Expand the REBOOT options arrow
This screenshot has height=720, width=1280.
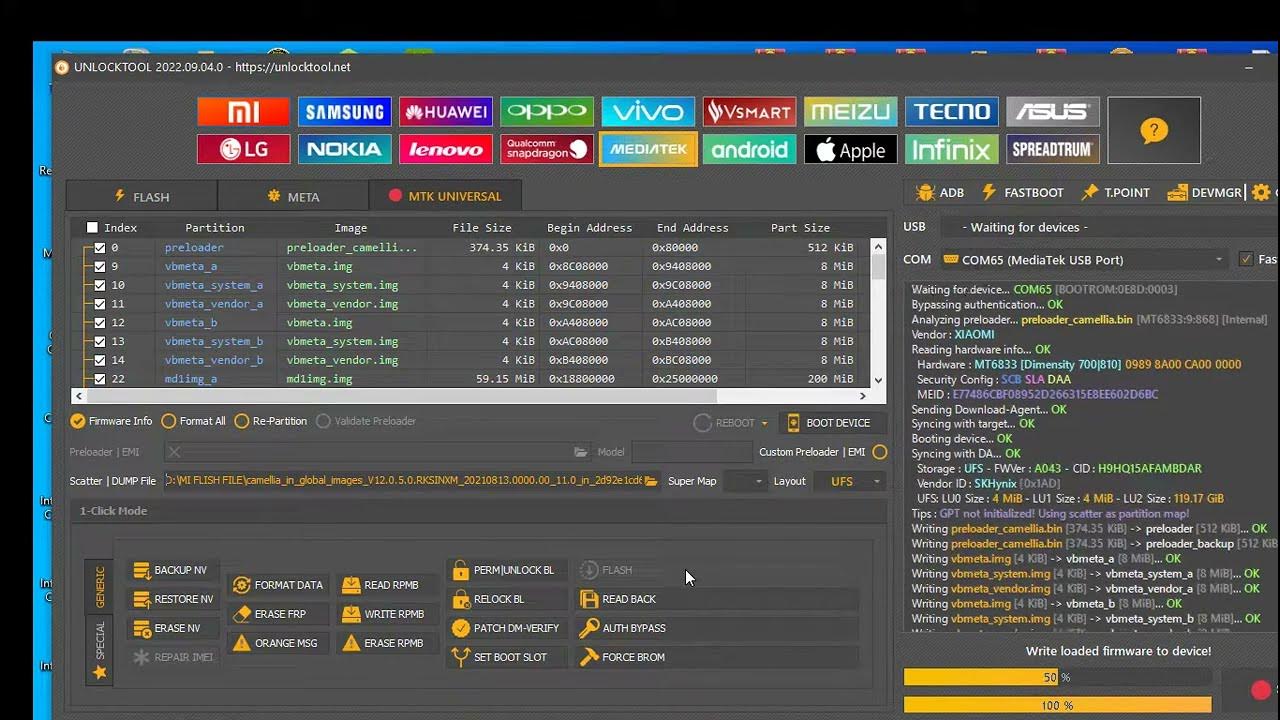click(x=764, y=423)
